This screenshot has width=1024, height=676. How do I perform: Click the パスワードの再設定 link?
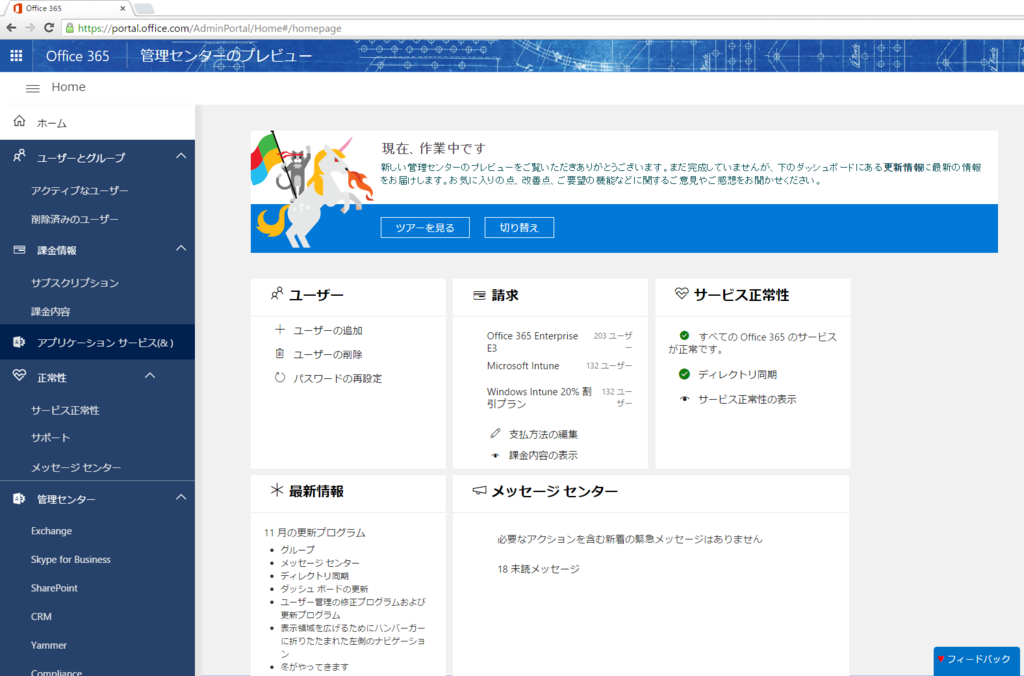coord(338,379)
